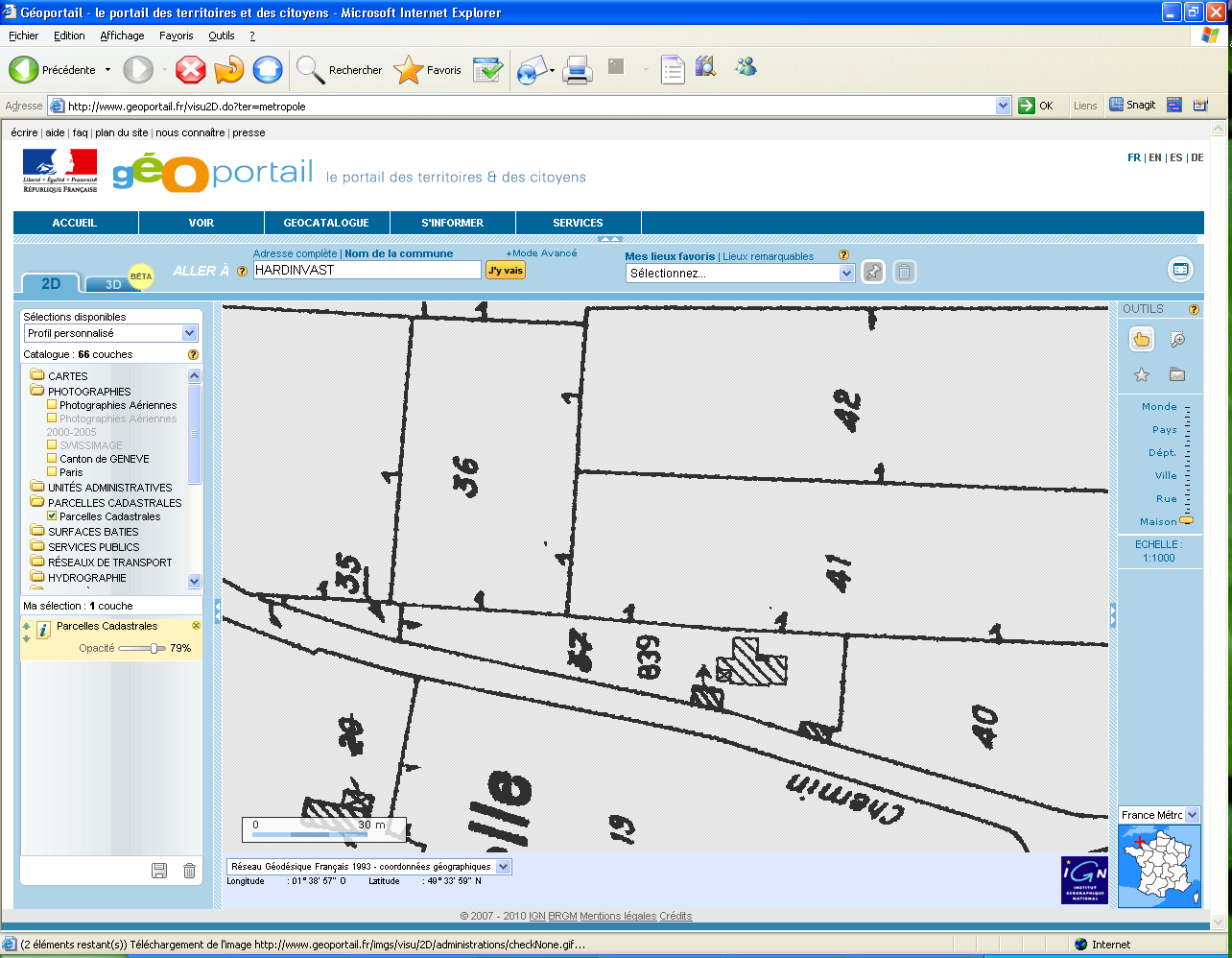
Task: Adjust Opacité slider handle
Action: (154, 649)
